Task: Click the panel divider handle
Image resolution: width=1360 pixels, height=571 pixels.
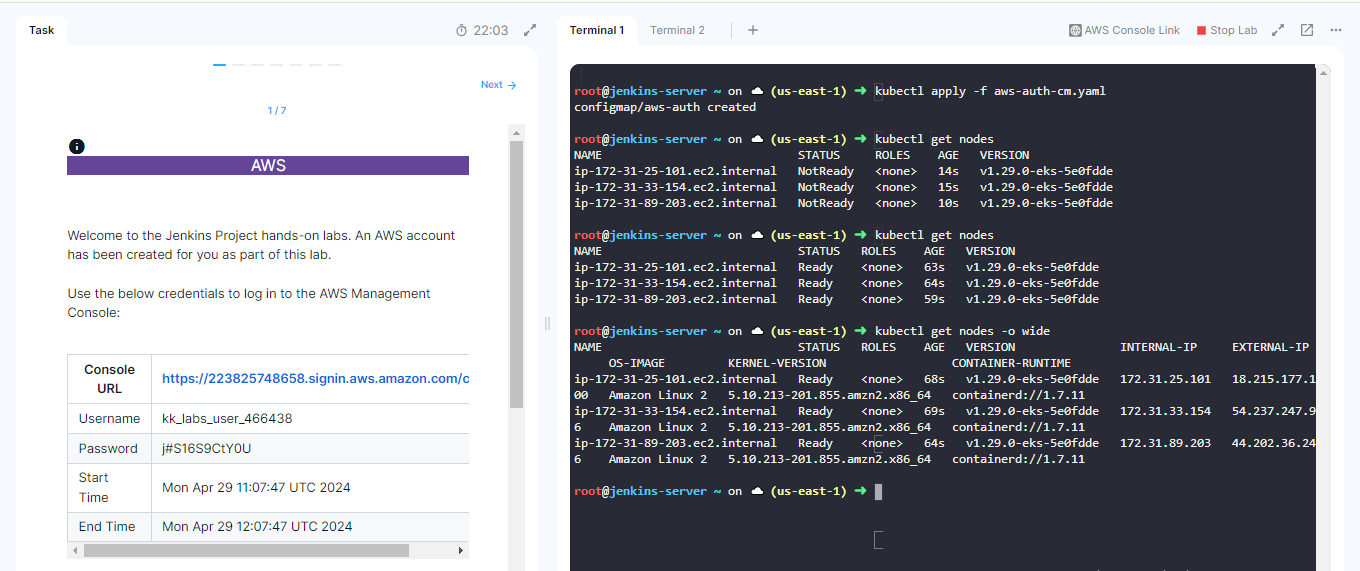Action: click(x=547, y=322)
